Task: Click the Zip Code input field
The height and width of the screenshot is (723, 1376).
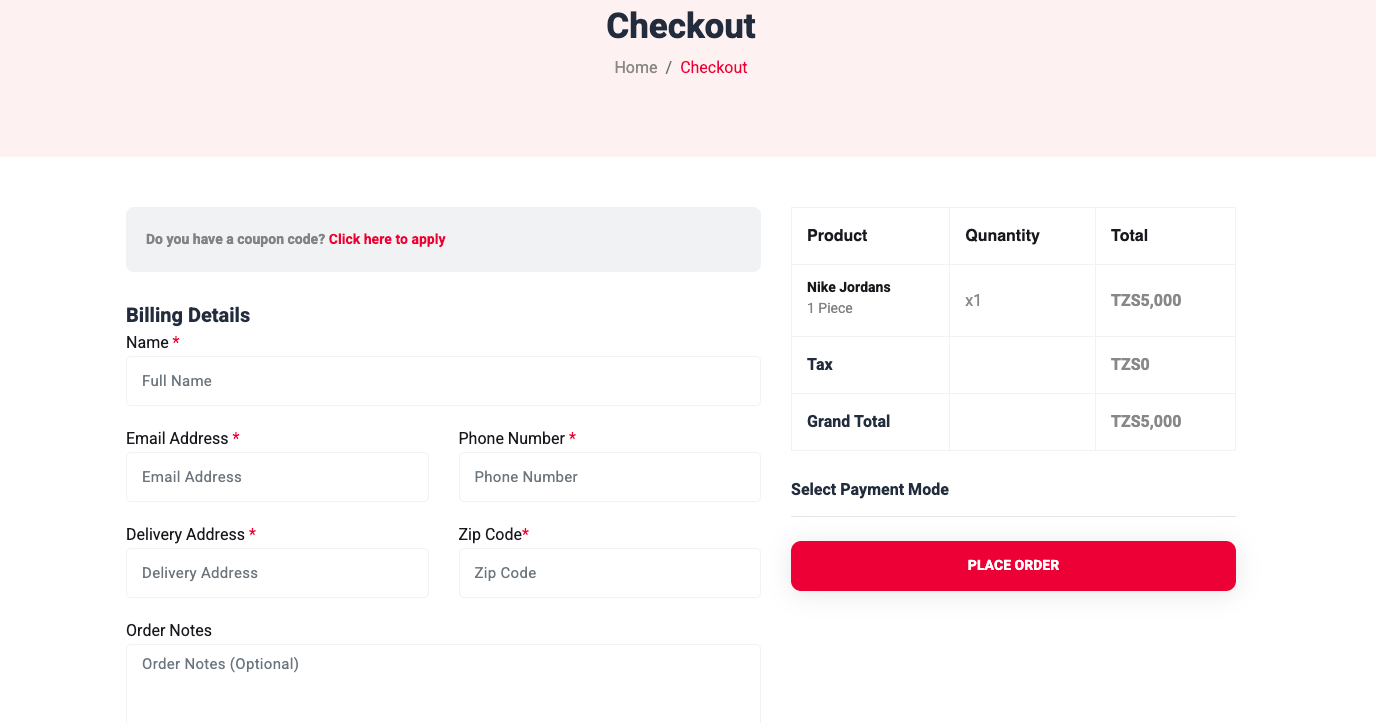Action: (609, 573)
